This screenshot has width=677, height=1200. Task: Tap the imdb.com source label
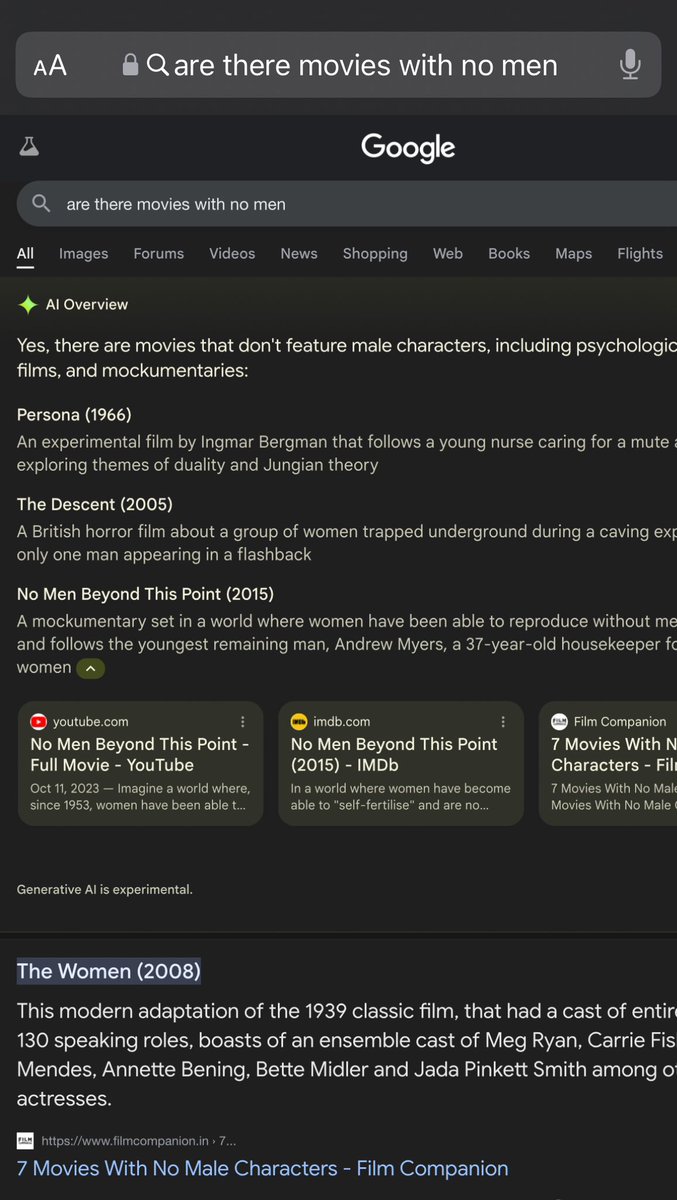click(x=342, y=721)
